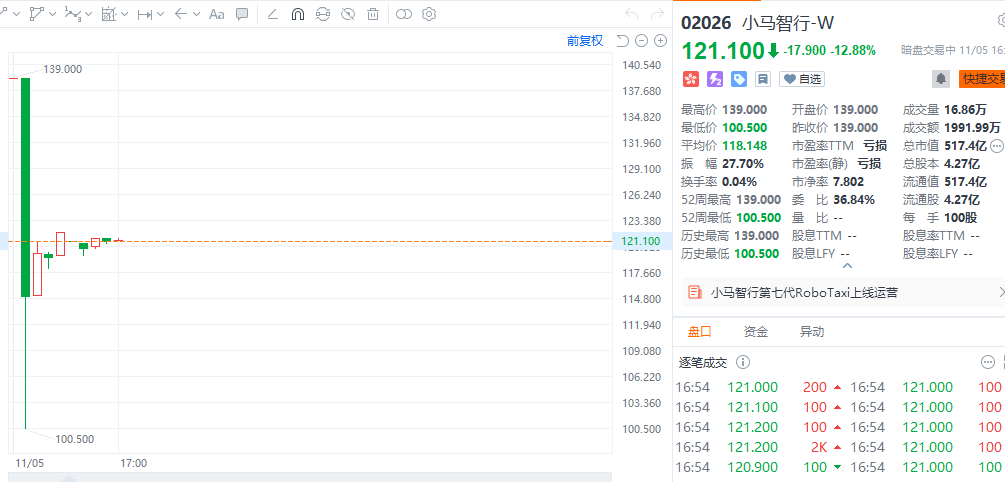Toggle hide all drawings eye icon

pos(348,13)
